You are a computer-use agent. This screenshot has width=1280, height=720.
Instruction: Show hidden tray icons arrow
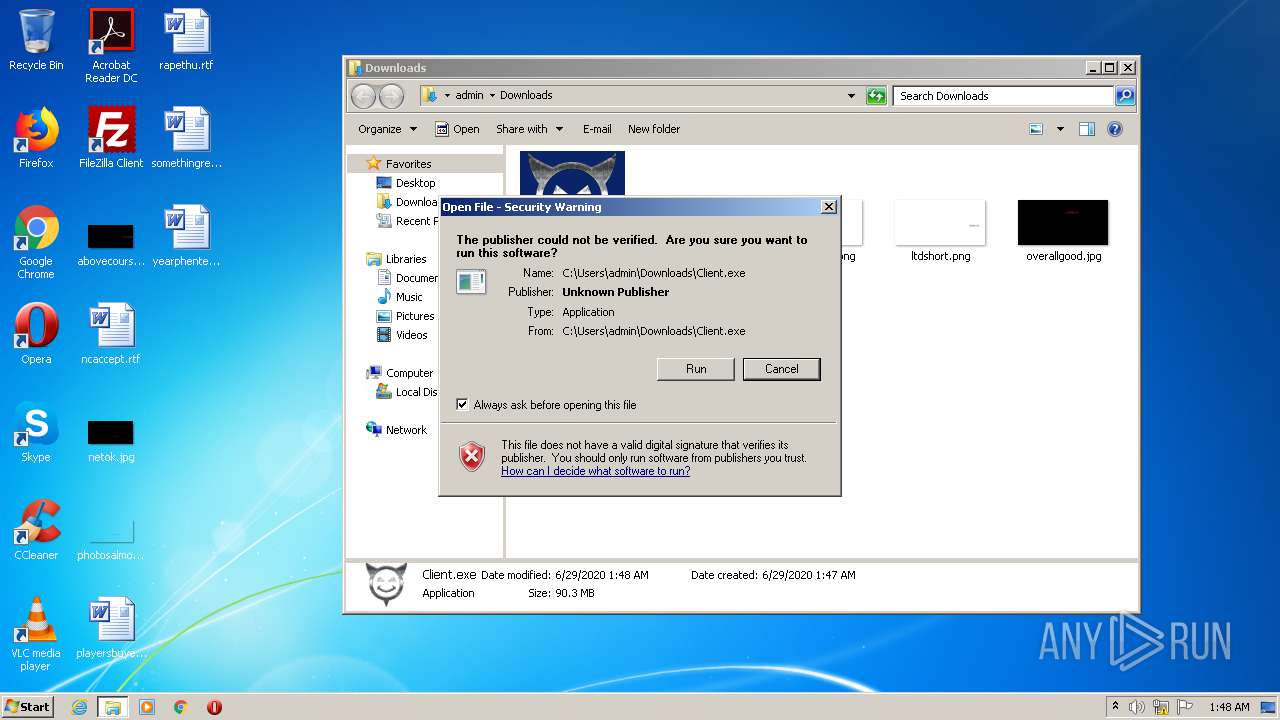(1115, 707)
